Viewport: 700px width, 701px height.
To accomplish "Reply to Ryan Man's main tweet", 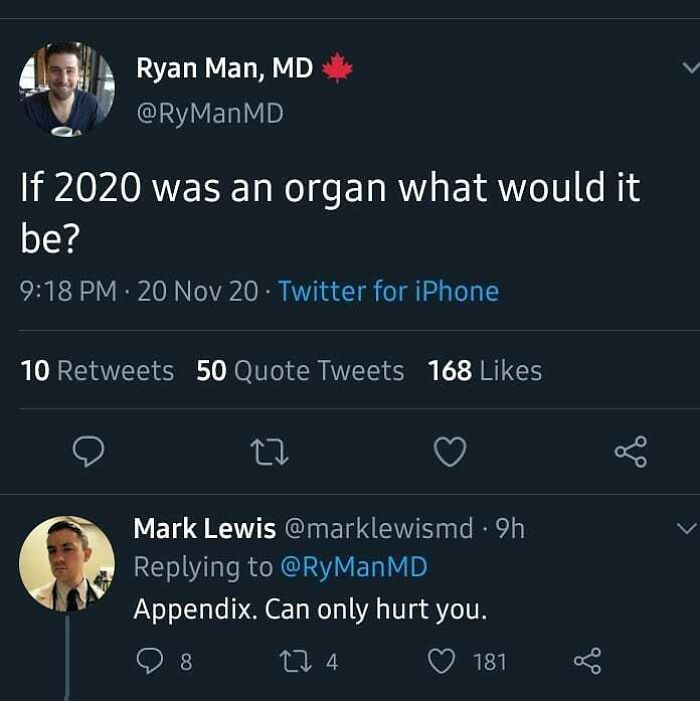I will (89, 453).
